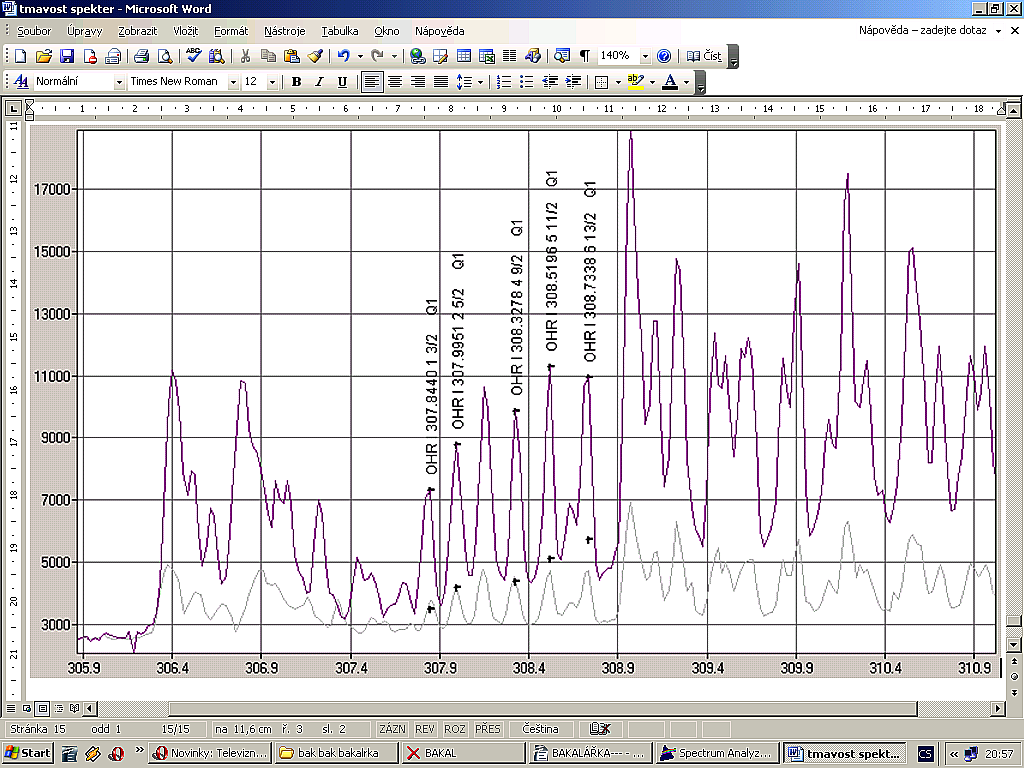Image resolution: width=1024 pixels, height=768 pixels.
Task: Decrease the paragraph indent
Action: point(550,82)
